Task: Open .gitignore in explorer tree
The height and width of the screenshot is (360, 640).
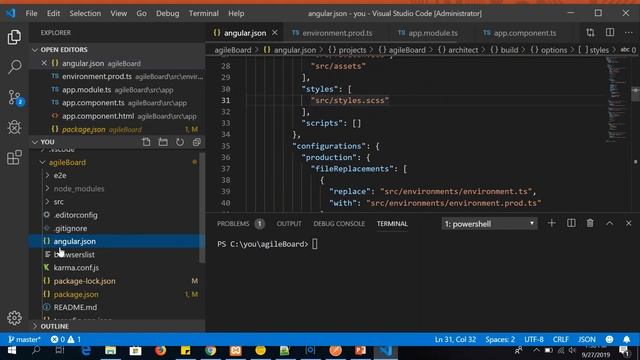Action: (116, 228)
